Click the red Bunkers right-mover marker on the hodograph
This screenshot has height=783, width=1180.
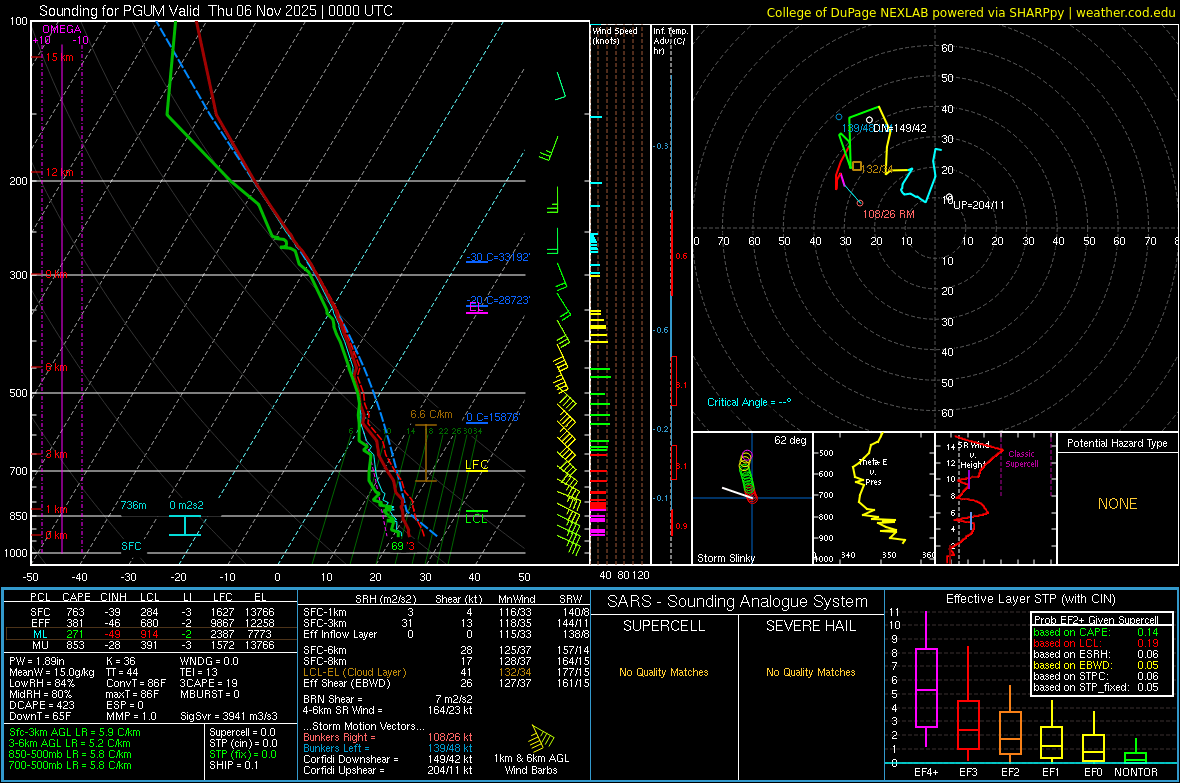[x=860, y=203]
